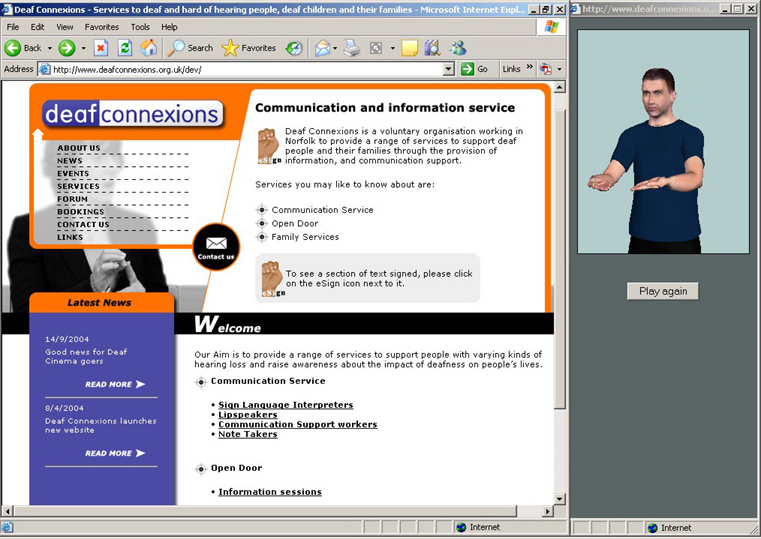This screenshot has height=539, width=761.
Task: Print the page using printer icon
Action: pos(352,48)
